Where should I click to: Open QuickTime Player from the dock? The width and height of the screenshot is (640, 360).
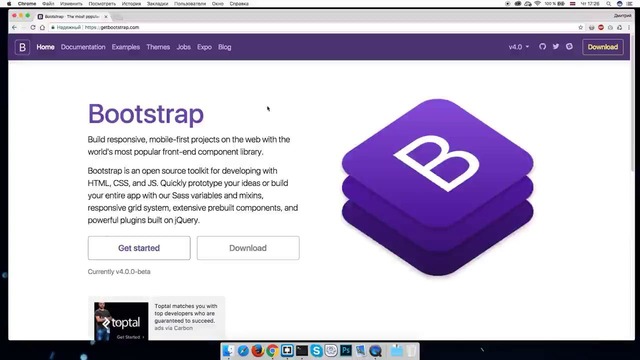point(375,351)
